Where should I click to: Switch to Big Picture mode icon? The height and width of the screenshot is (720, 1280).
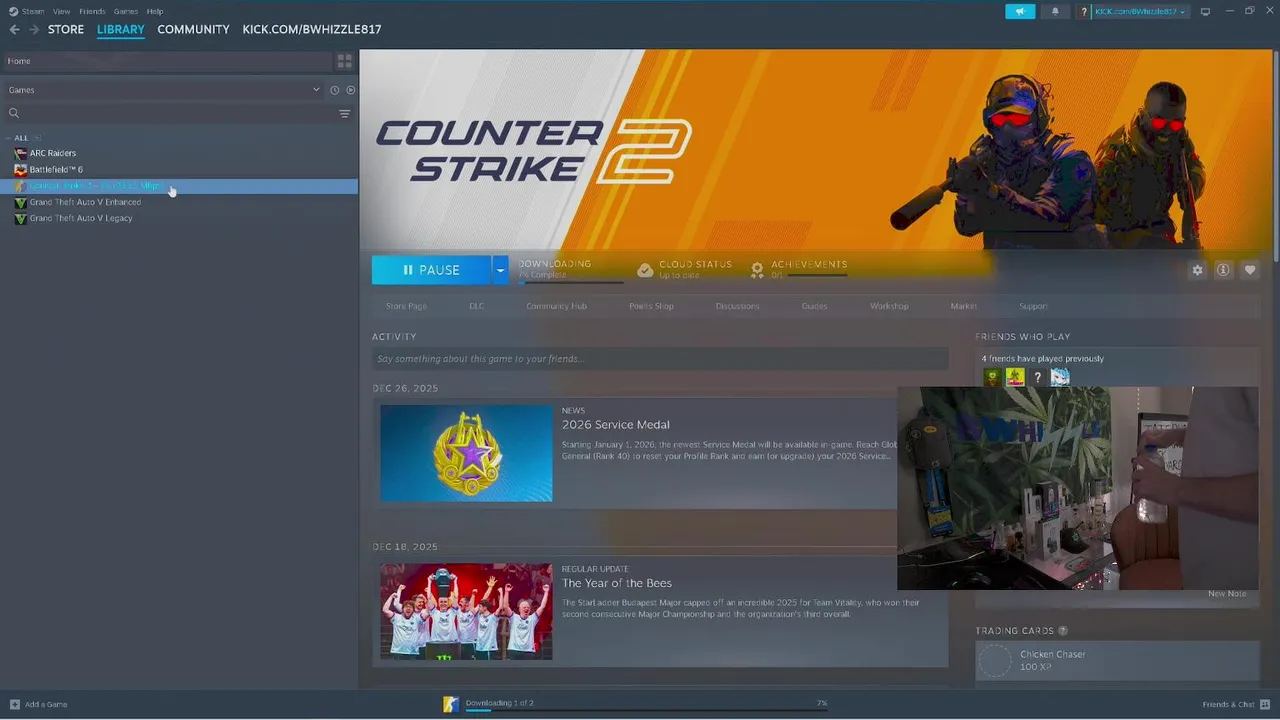[1205, 11]
